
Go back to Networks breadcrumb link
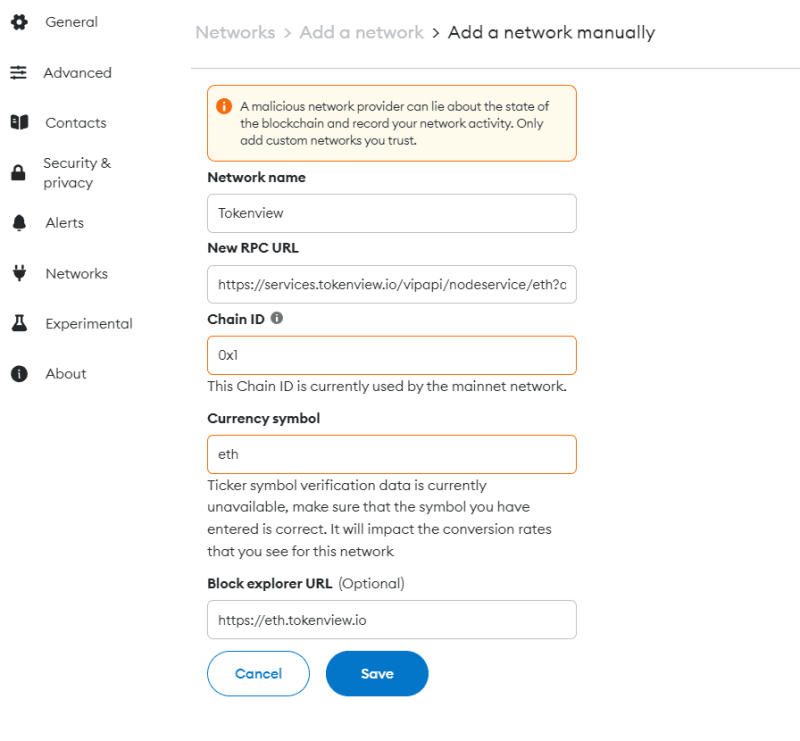235,32
